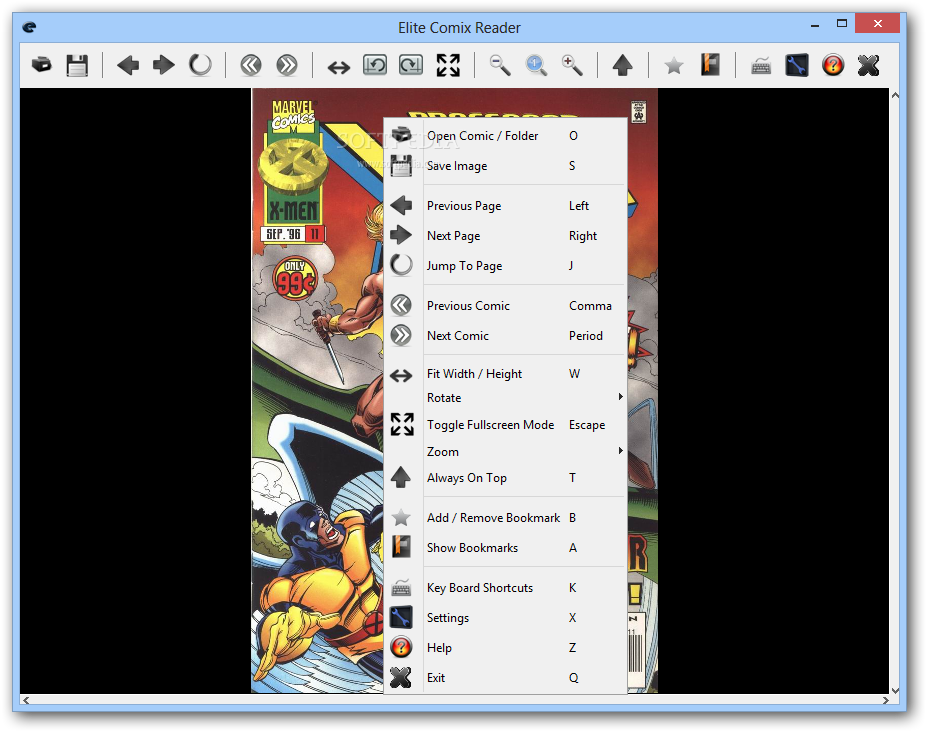The height and width of the screenshot is (732, 927).
Task: Save image using toolbar floppy disk icon
Action: [x=77, y=65]
